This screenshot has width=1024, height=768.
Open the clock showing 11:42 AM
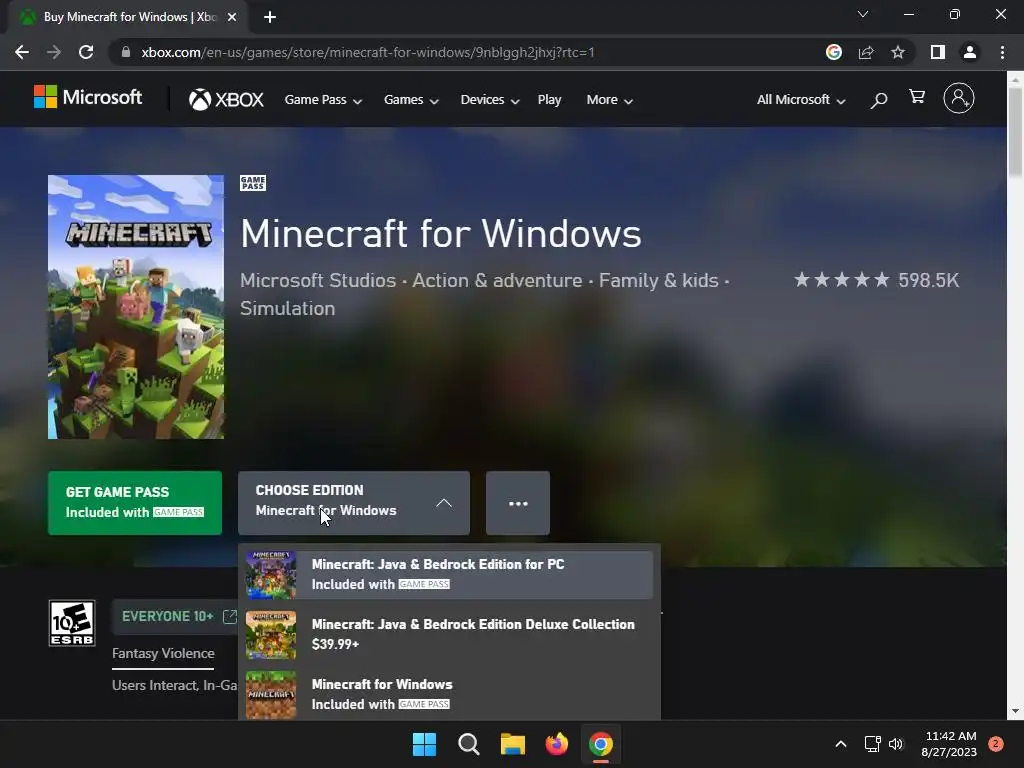click(x=949, y=744)
